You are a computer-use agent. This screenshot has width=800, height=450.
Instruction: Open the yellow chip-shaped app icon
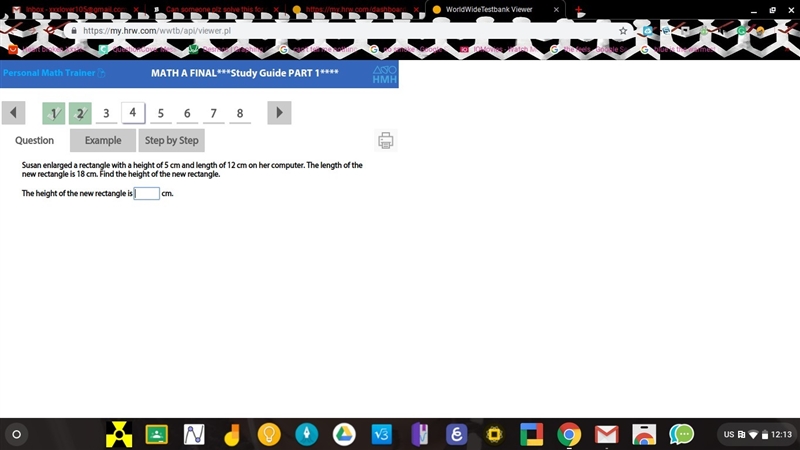tap(494, 435)
